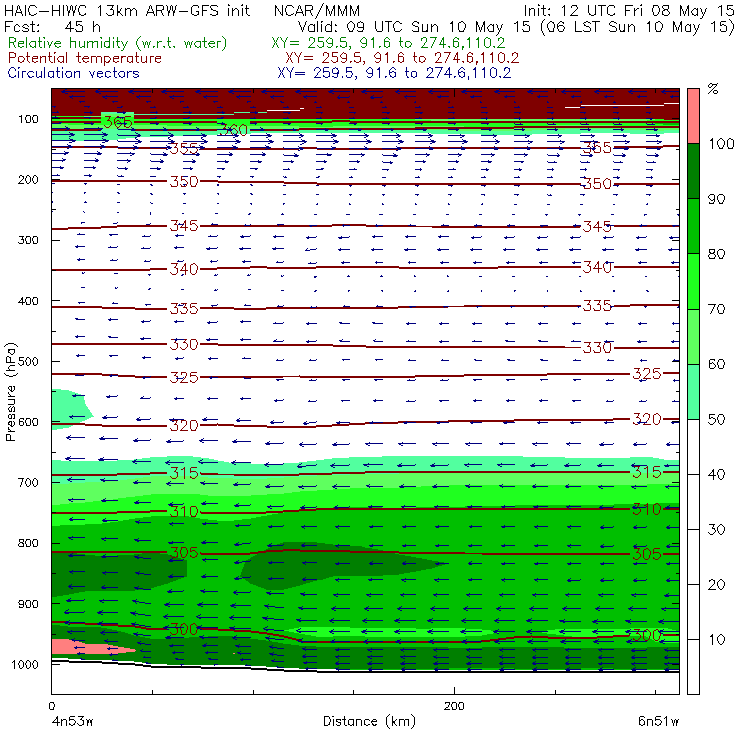Select the green XY coordinate range text
Image resolution: width=740 pixels, height=740 pixels.
click(388, 43)
